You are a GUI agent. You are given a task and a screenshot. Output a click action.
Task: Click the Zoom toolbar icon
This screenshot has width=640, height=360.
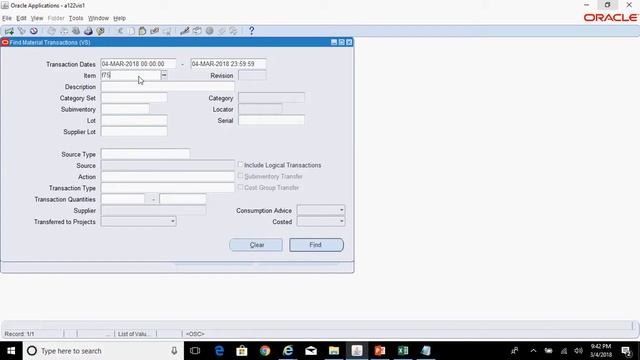197,31
